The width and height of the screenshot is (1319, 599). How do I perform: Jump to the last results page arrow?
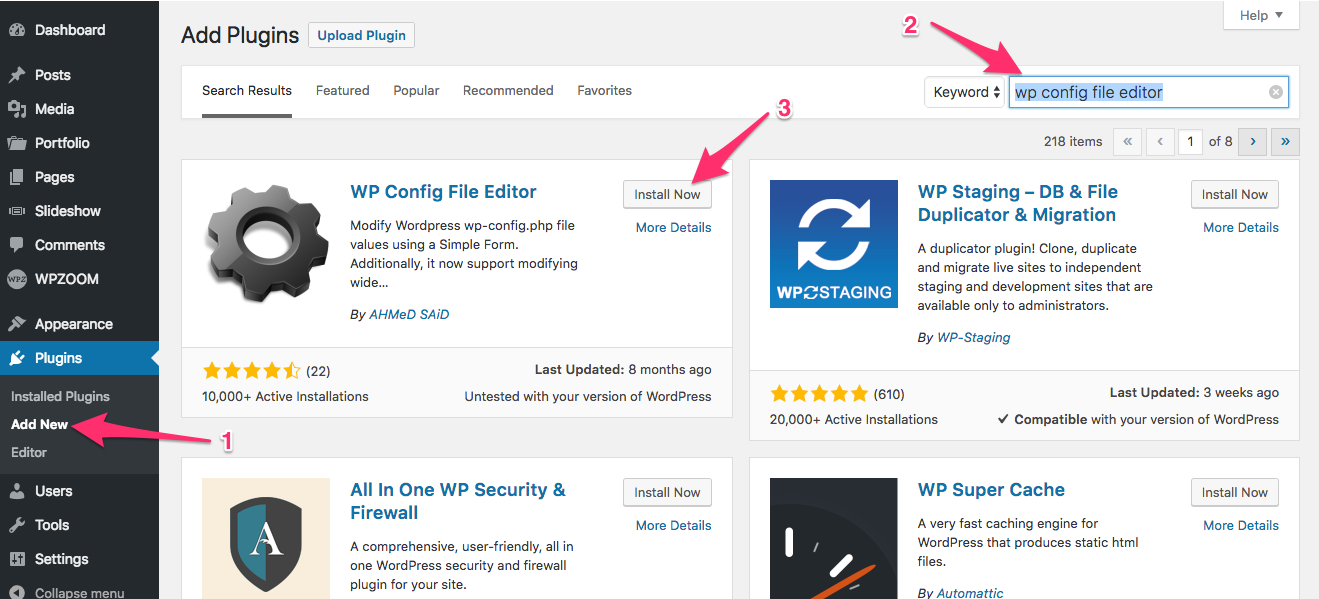click(1286, 141)
